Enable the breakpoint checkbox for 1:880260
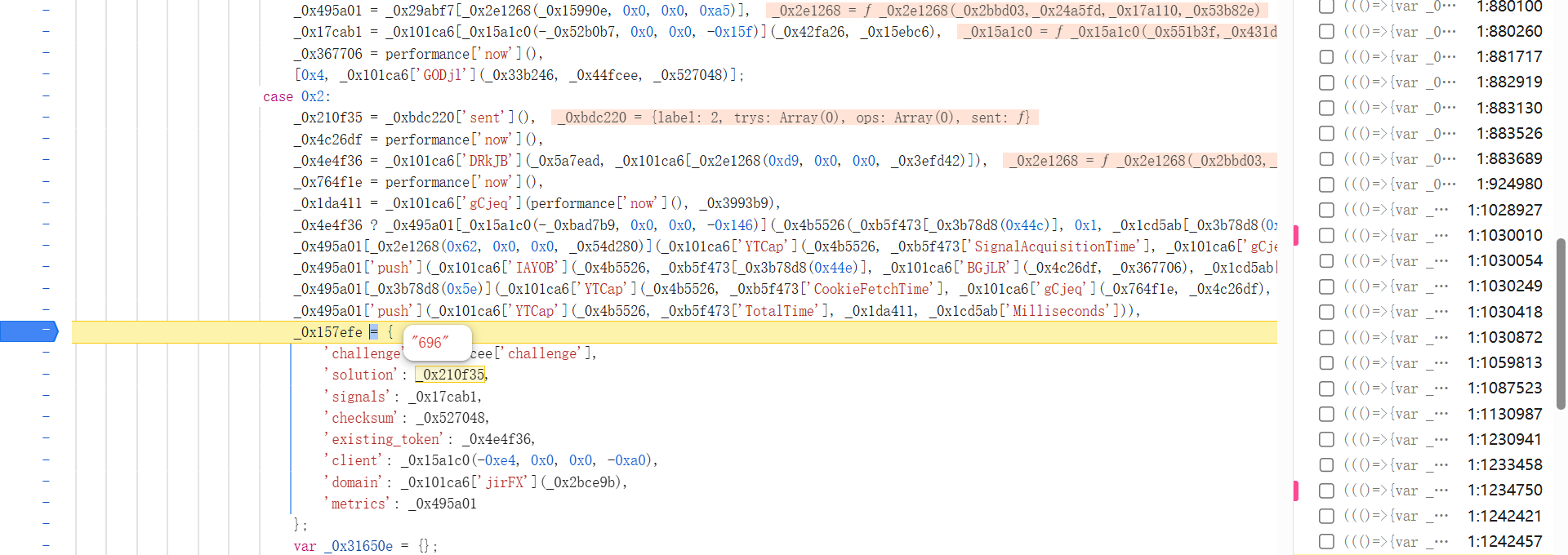The image size is (1568, 555). coord(1327,32)
